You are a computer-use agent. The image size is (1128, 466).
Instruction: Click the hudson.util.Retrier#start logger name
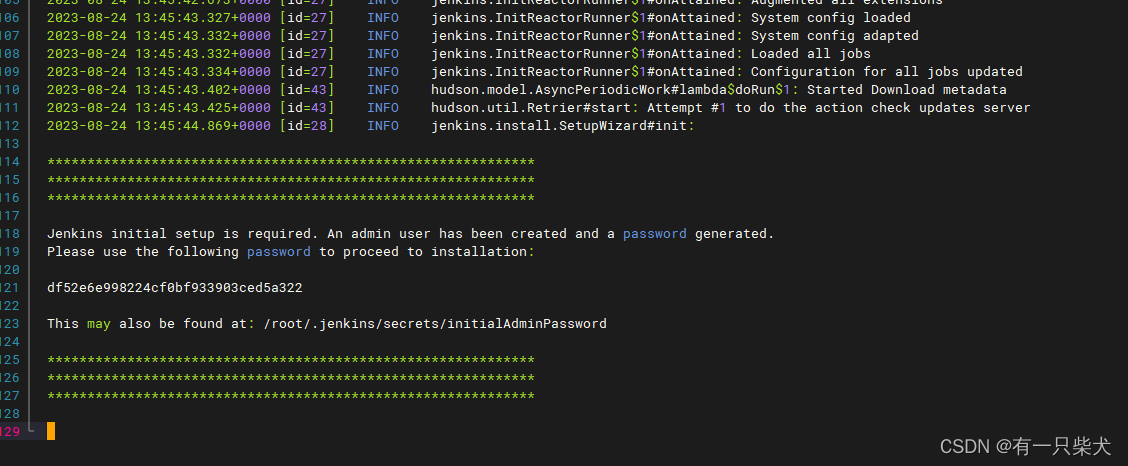535,108
